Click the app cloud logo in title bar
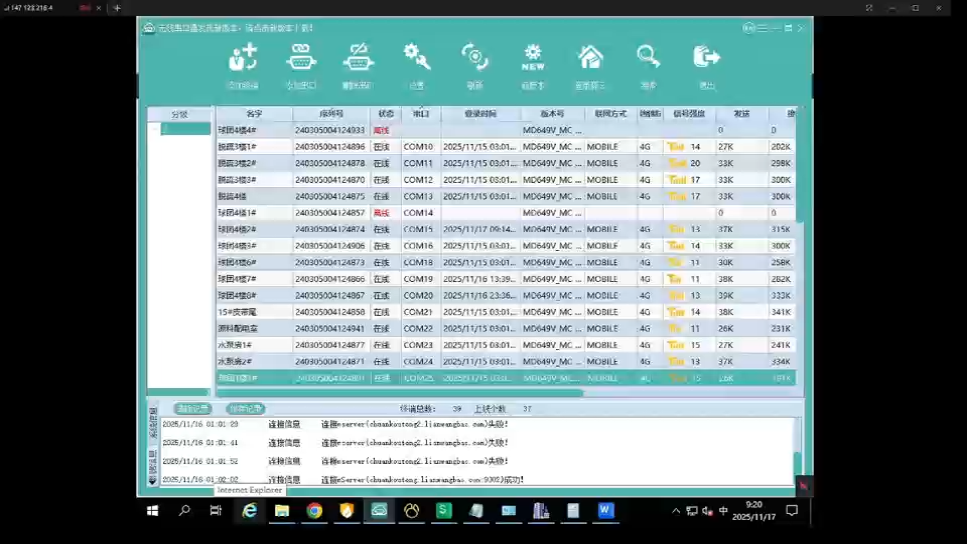Viewport: 967px width, 544px height. pos(149,28)
